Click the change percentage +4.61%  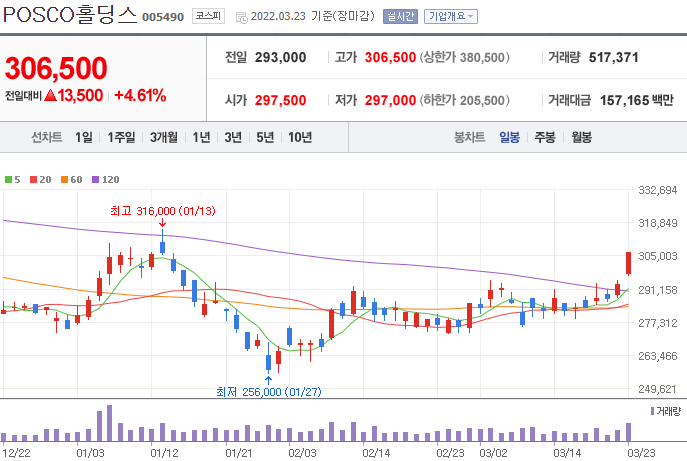click(x=140, y=95)
